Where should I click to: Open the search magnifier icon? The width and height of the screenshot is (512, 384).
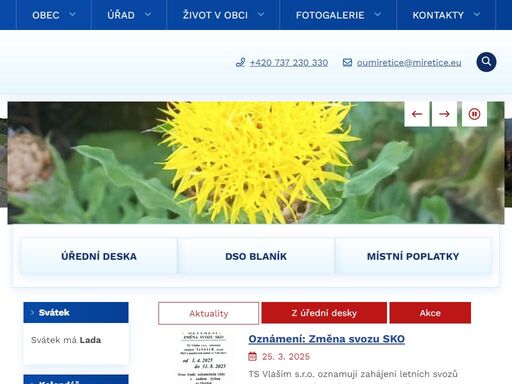click(486, 62)
